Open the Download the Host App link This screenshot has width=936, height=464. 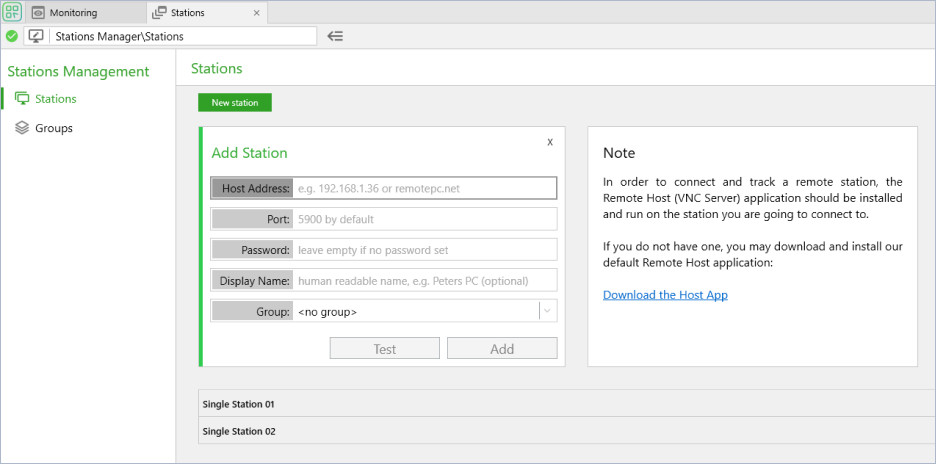(x=665, y=295)
